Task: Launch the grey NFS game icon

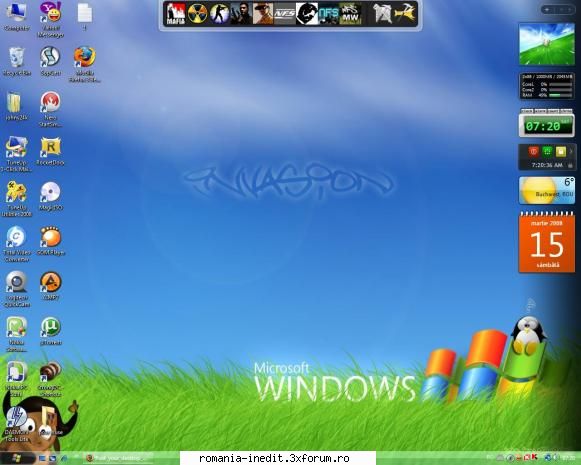Action: pyautogui.click(x=285, y=14)
